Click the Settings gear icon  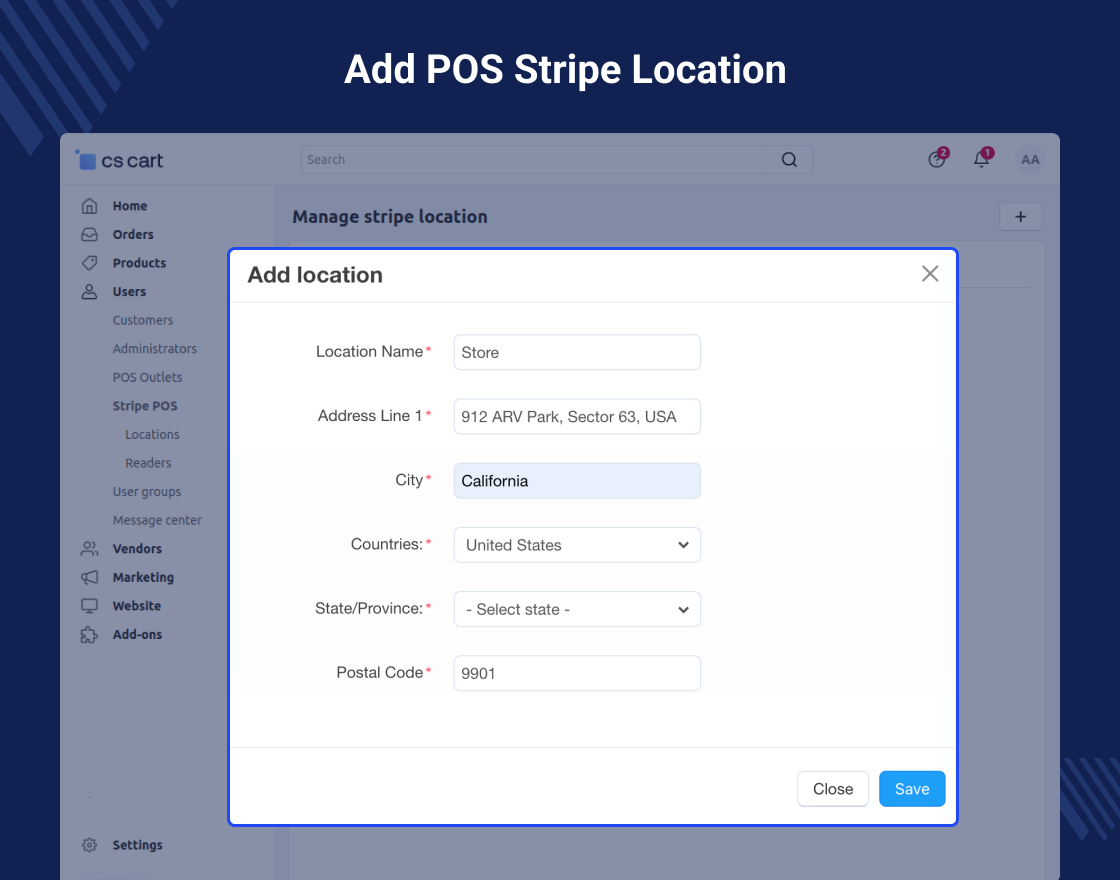tap(89, 845)
